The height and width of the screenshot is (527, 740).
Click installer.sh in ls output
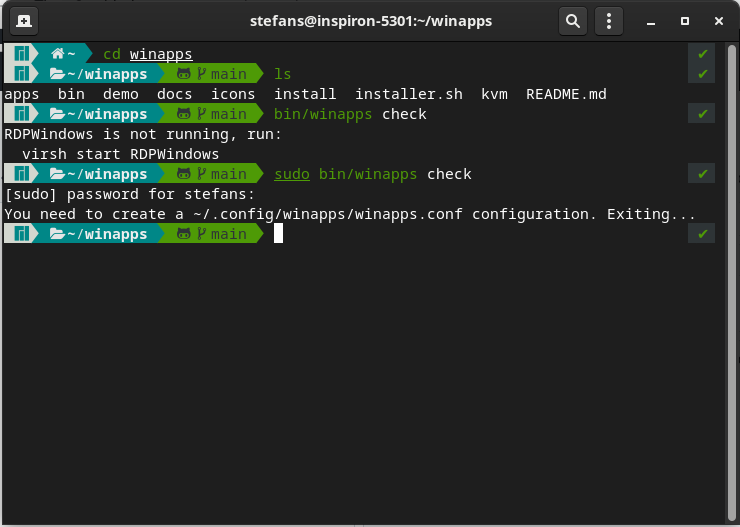click(409, 94)
